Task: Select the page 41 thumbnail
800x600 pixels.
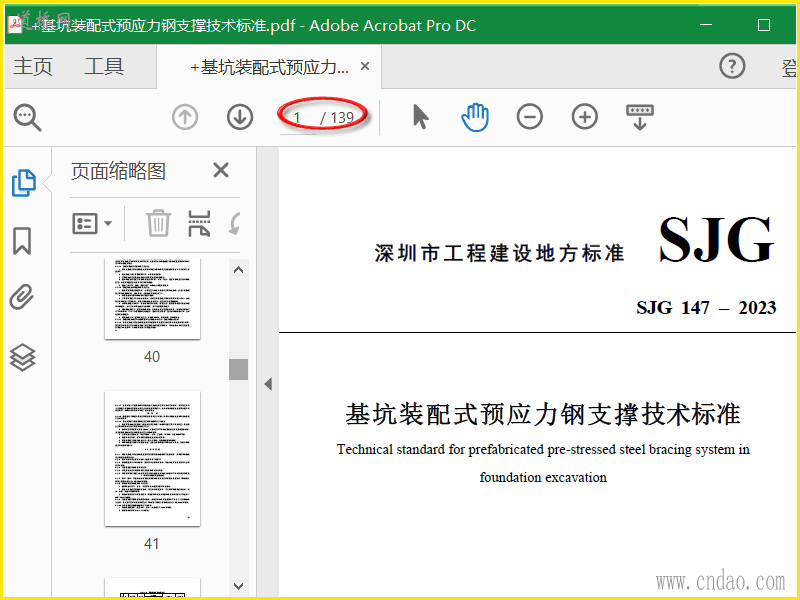Action: pos(153,459)
